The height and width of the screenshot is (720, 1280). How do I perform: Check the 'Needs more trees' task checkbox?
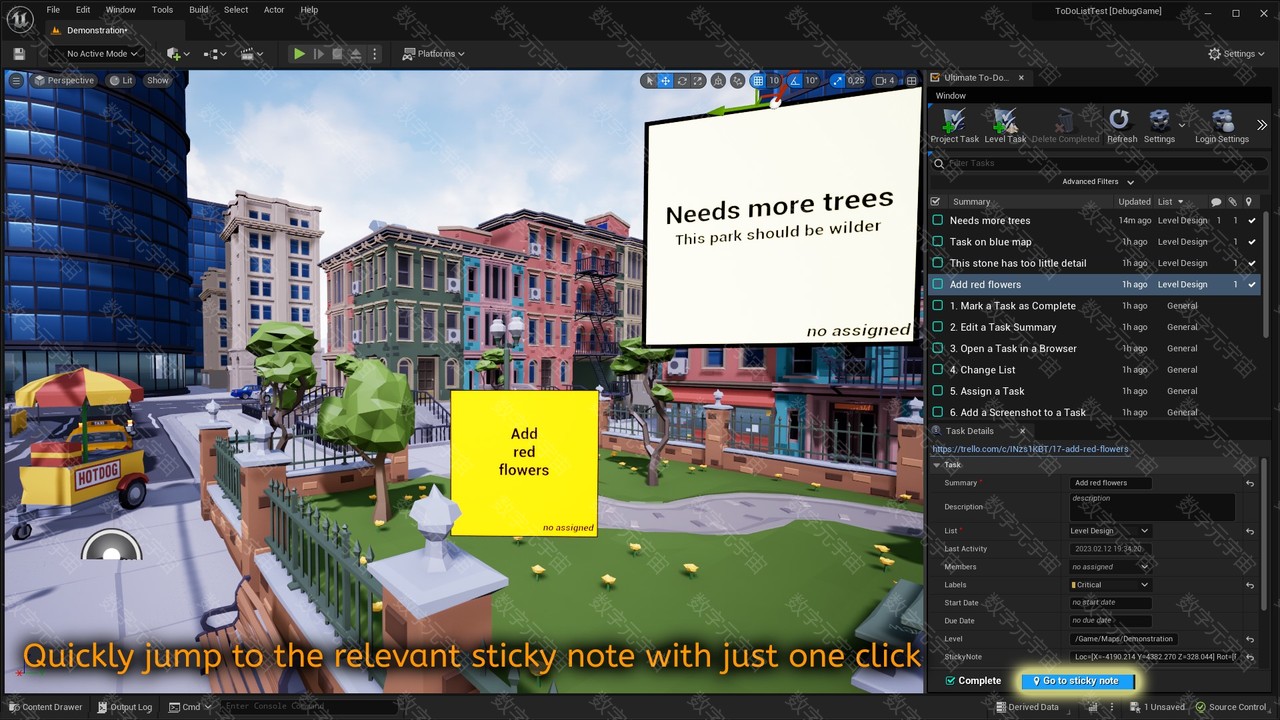[937, 220]
